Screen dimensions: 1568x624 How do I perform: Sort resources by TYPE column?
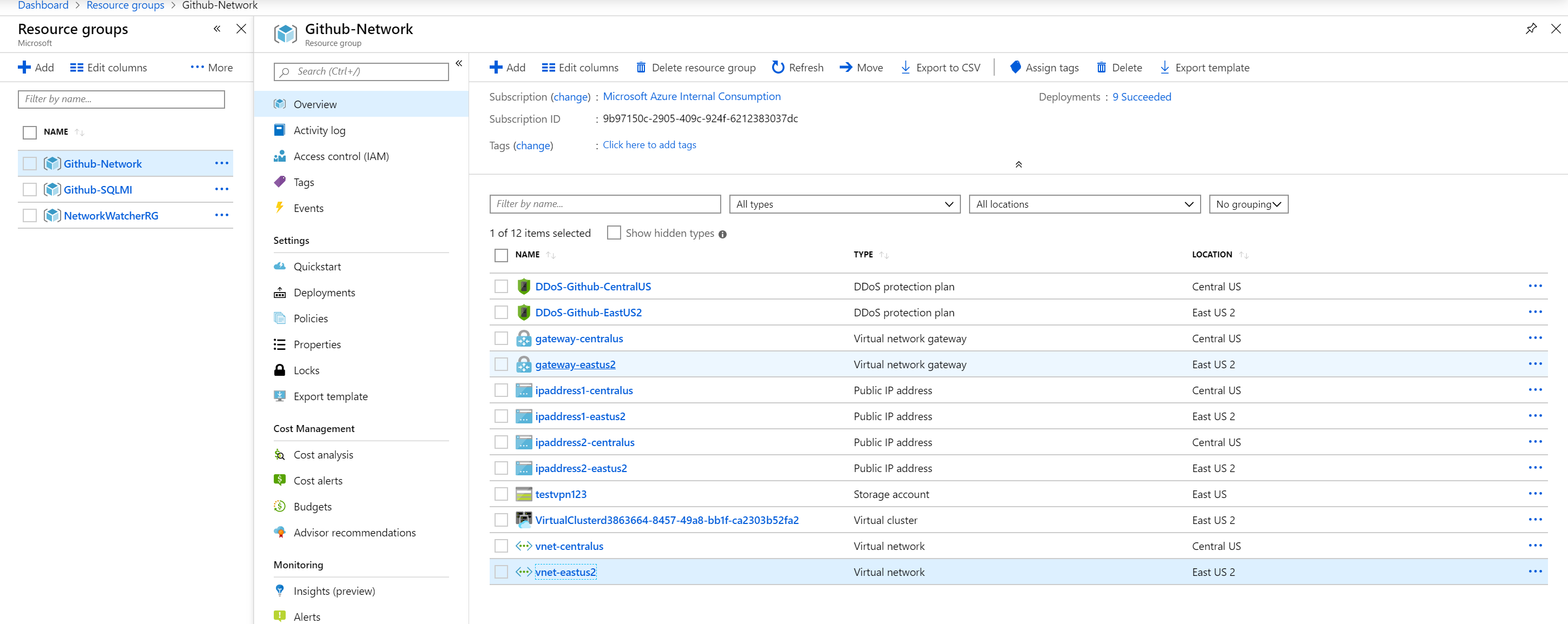[871, 255]
